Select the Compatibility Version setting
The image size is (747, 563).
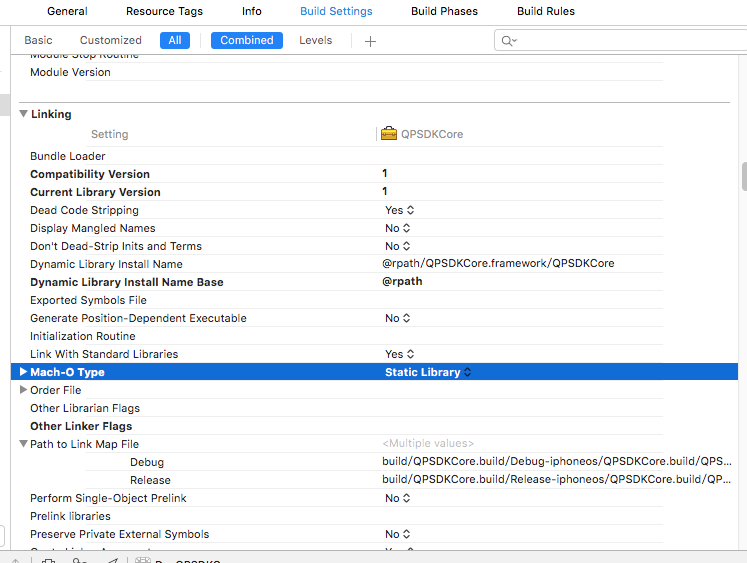pos(90,174)
